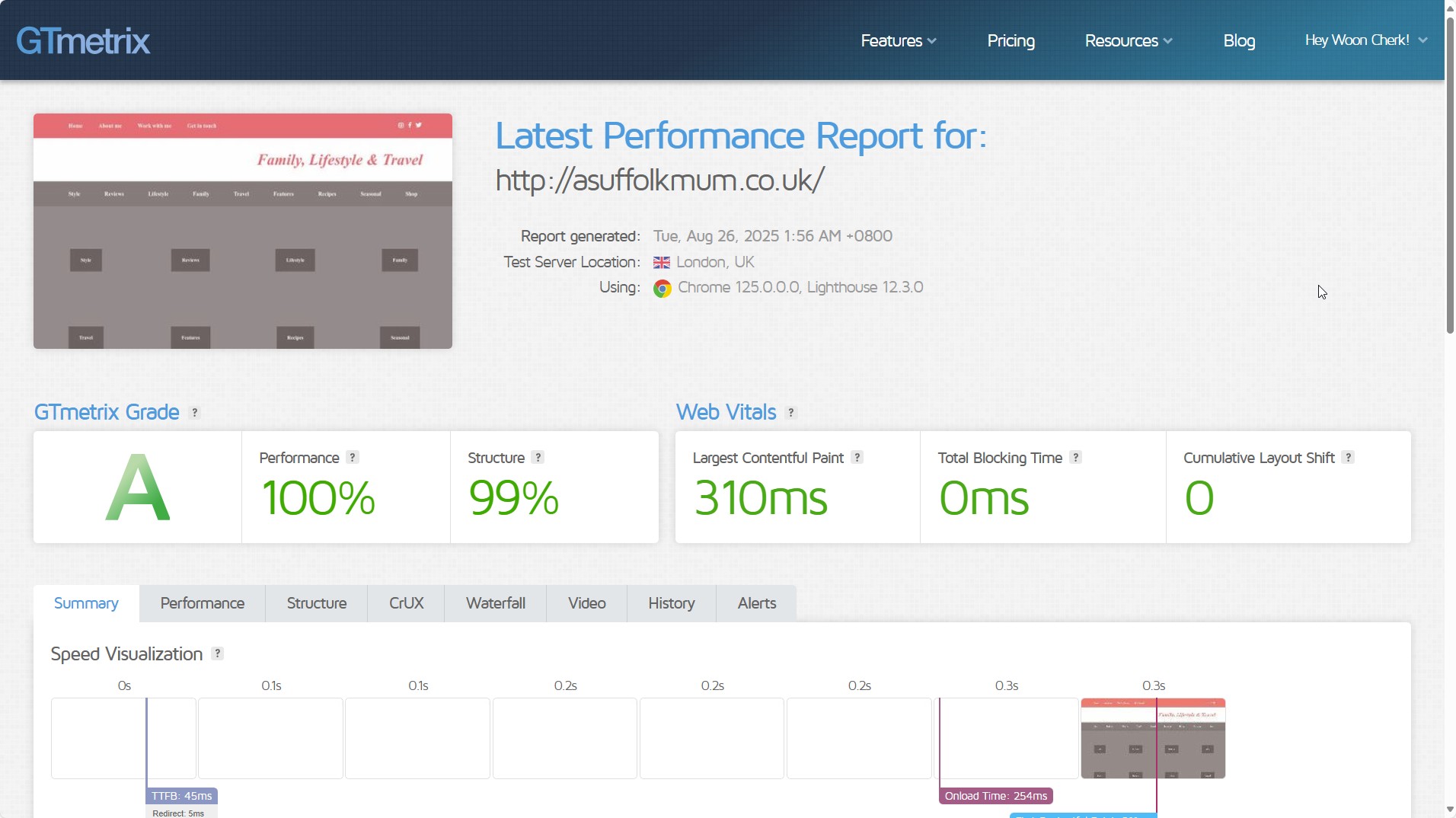This screenshot has height=818, width=1456.
Task: Open the http://asuffolkmum.co.uk/ URL link
Action: 659,181
